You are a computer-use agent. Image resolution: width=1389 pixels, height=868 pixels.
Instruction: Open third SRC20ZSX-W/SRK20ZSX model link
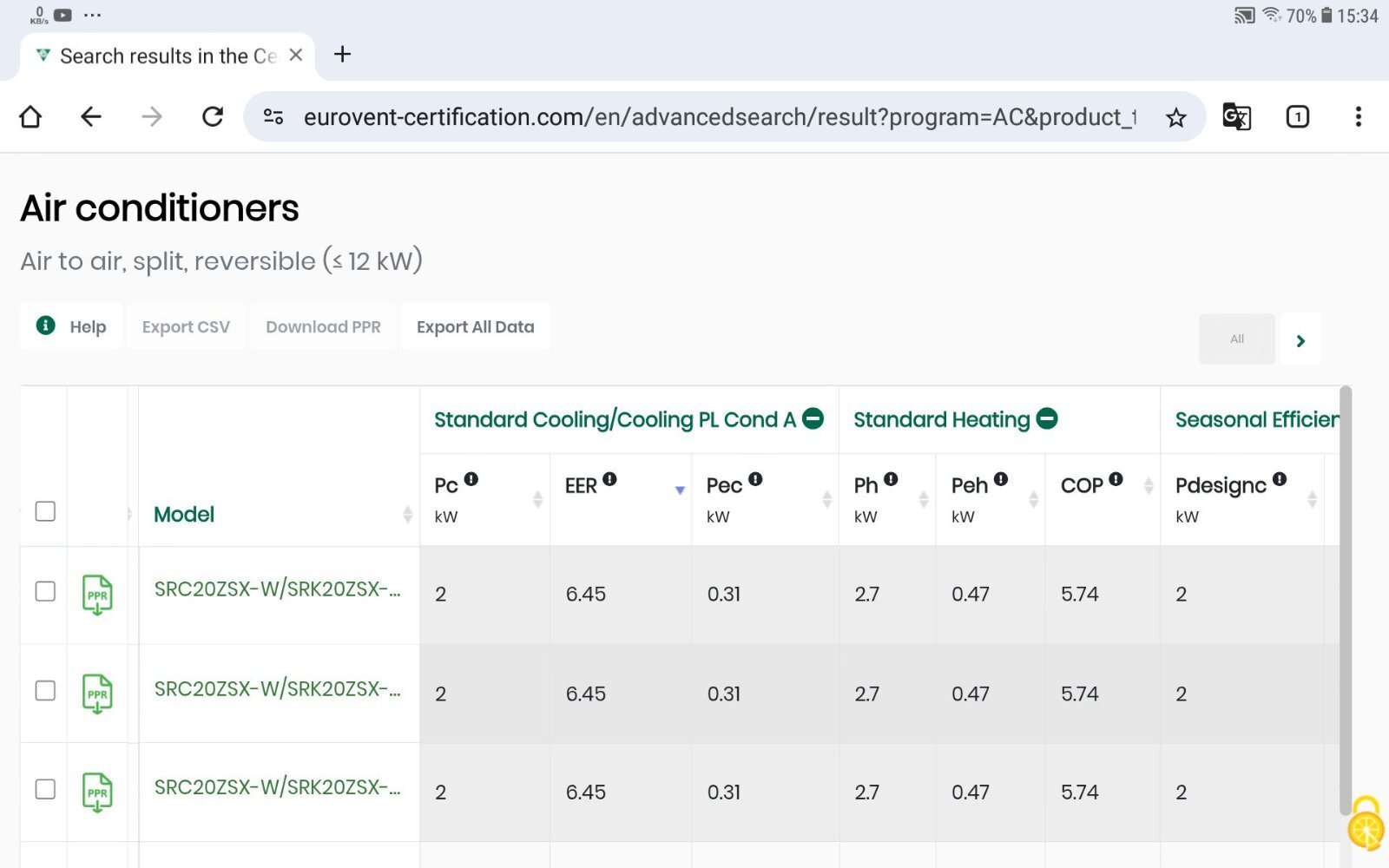pyautogui.click(x=277, y=787)
